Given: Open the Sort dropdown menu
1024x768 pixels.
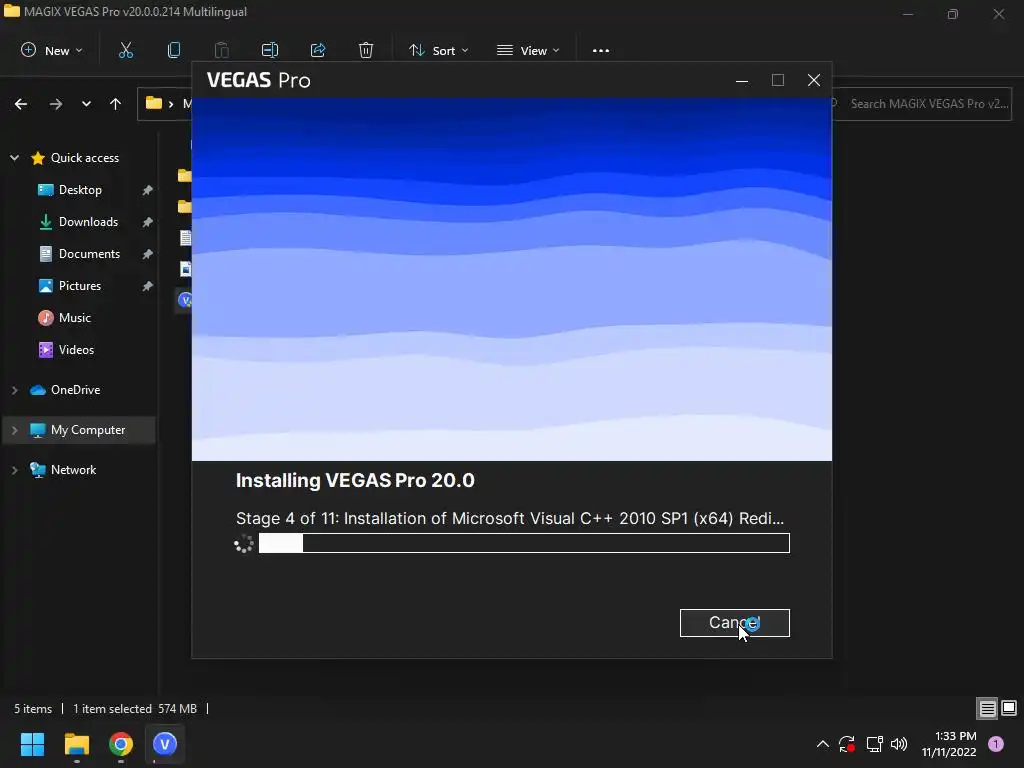Looking at the screenshot, I should click(x=438, y=50).
